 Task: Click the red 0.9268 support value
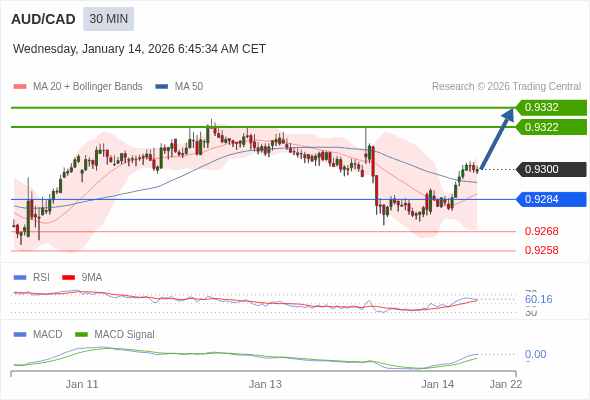(541, 231)
